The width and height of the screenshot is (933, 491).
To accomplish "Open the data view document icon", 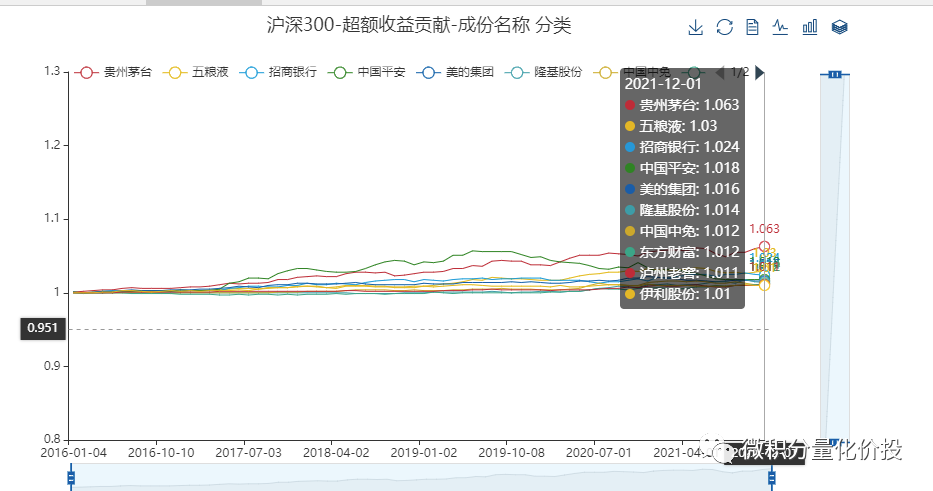I will tap(753, 28).
